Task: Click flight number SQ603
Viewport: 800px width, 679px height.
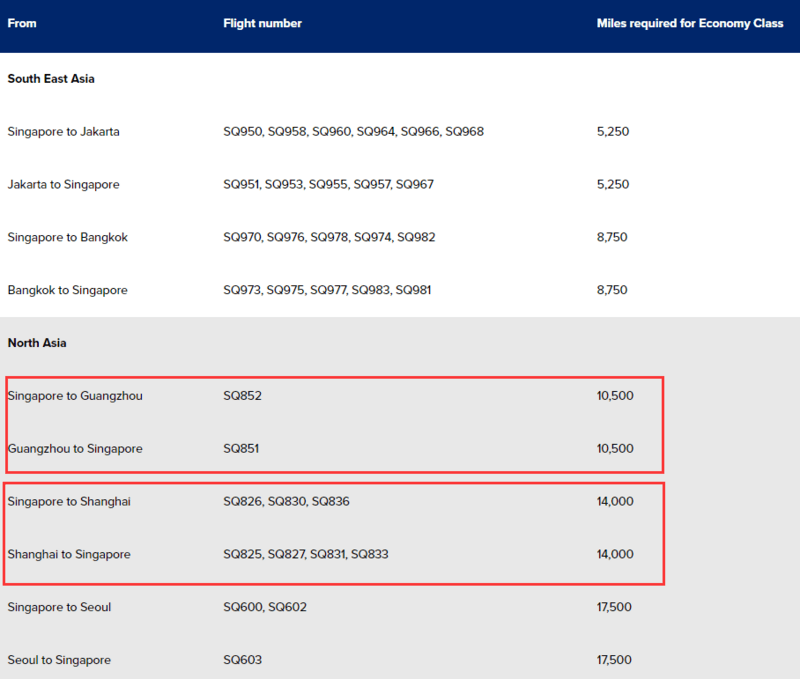Action: click(242, 660)
